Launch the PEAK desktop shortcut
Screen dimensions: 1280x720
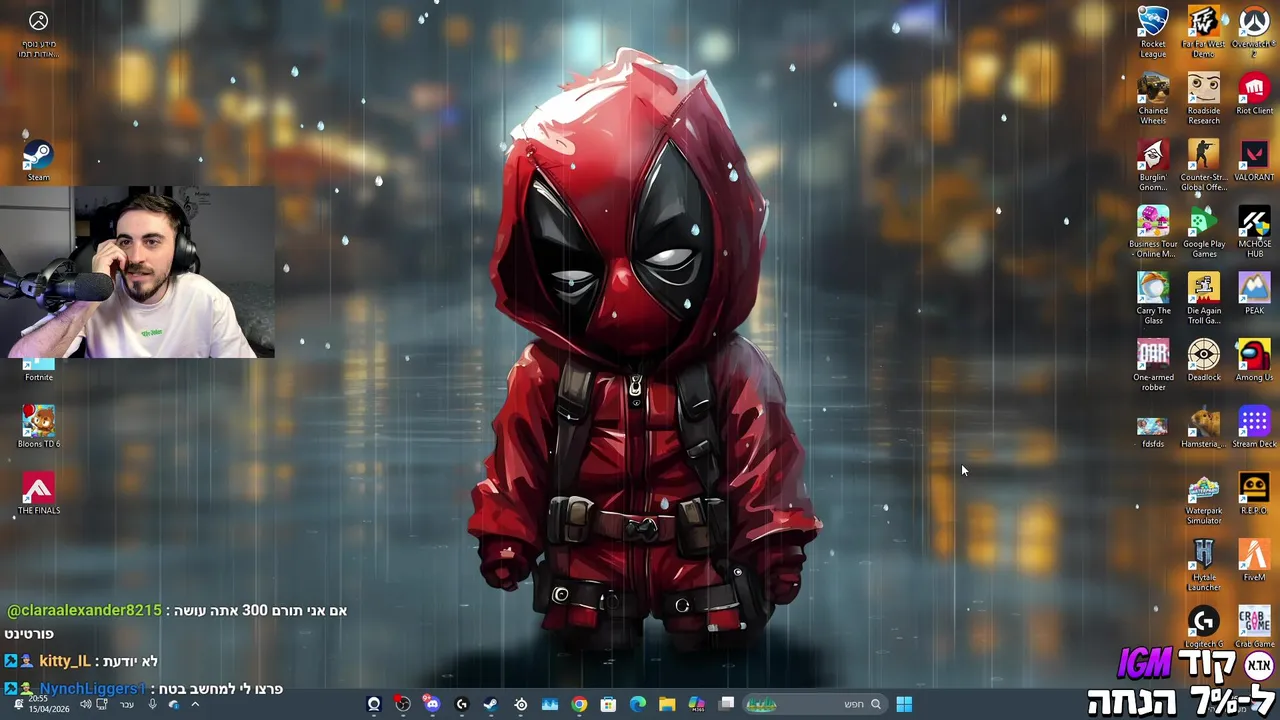click(x=1254, y=294)
